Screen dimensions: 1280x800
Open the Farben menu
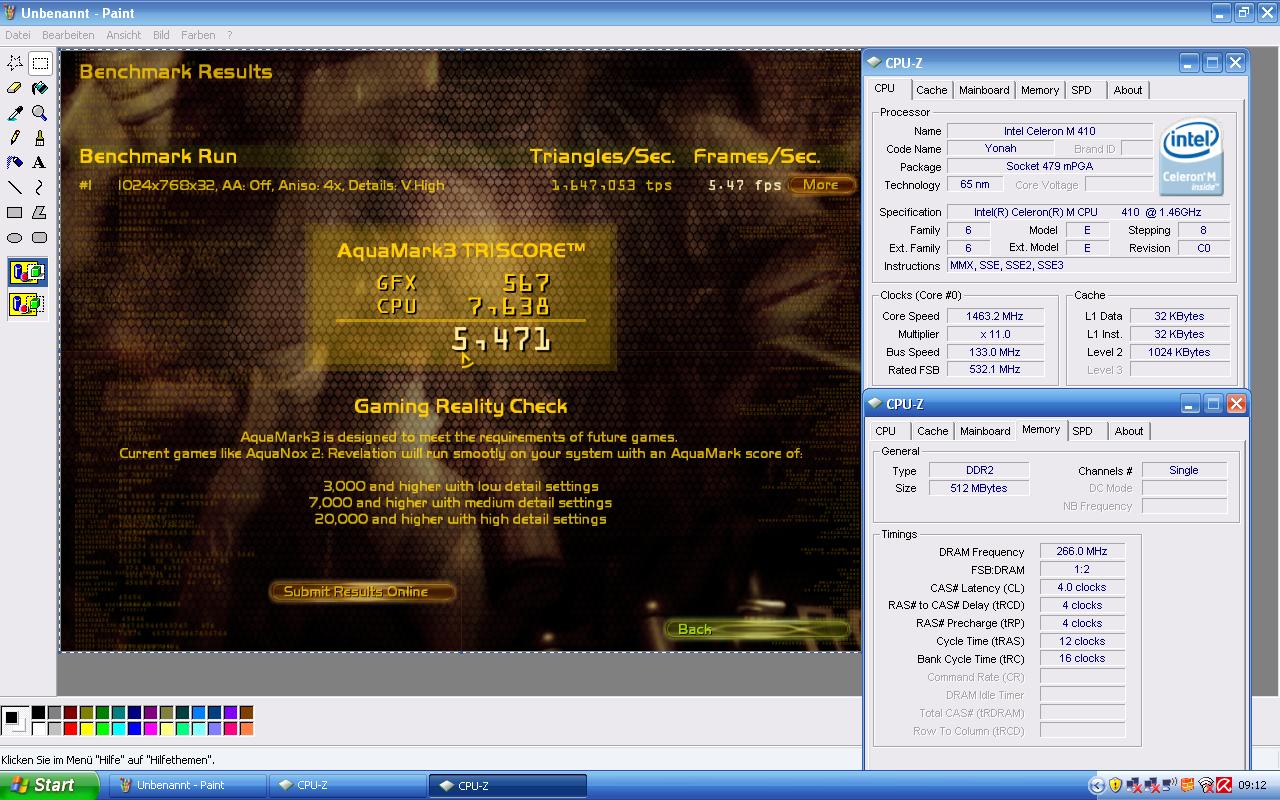click(198, 35)
